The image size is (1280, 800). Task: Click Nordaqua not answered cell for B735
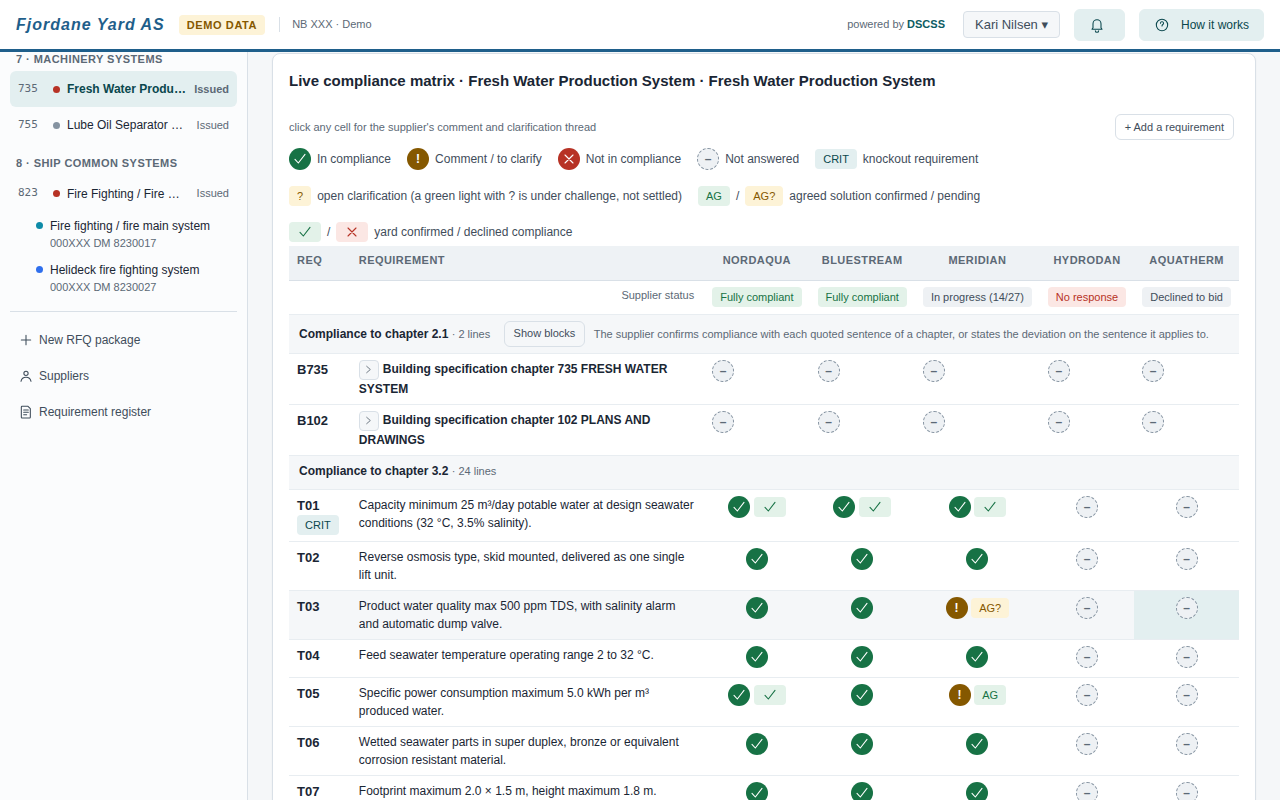tap(723, 371)
